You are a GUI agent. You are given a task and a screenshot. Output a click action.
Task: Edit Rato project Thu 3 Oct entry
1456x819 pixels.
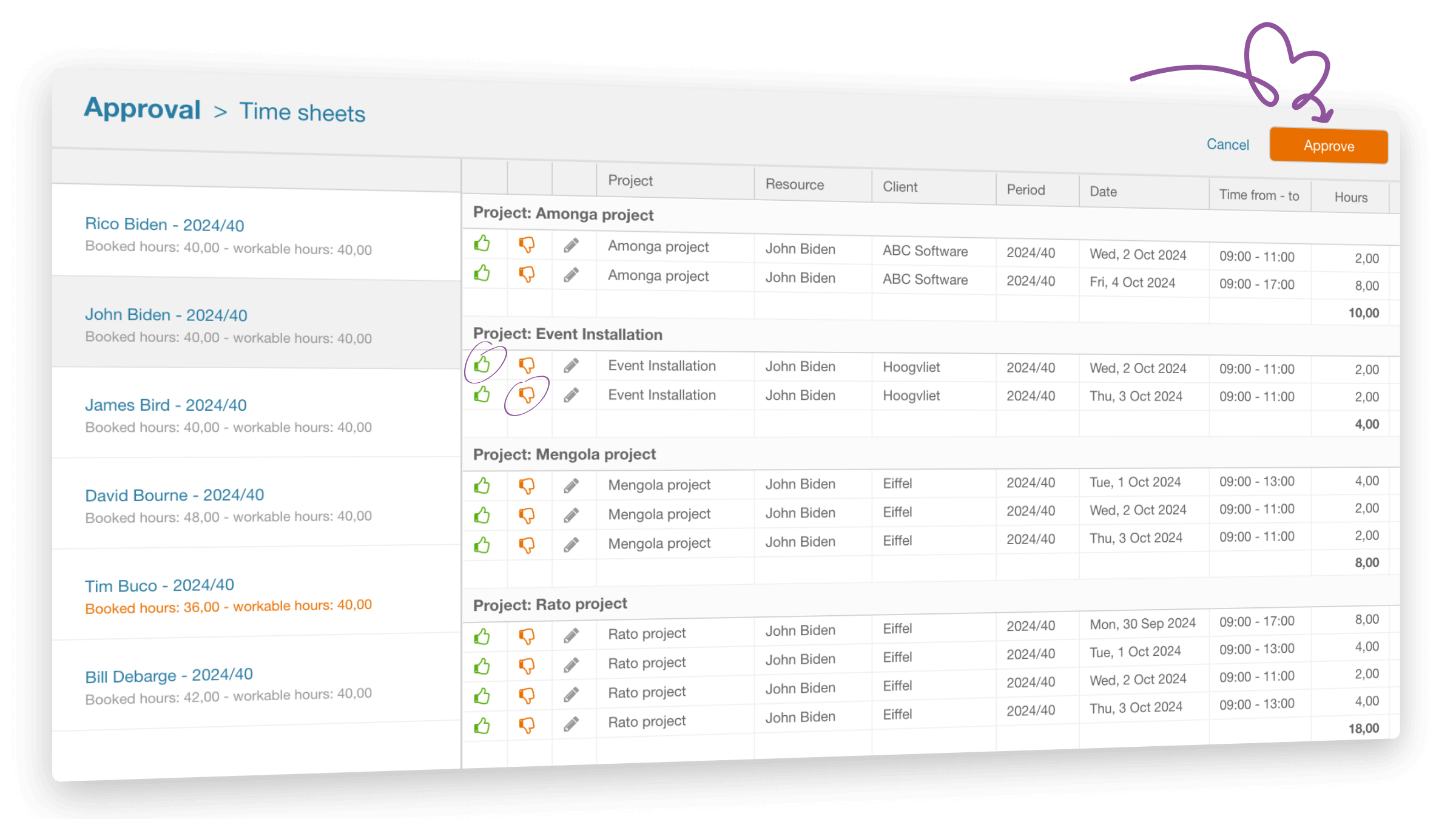[571, 724]
